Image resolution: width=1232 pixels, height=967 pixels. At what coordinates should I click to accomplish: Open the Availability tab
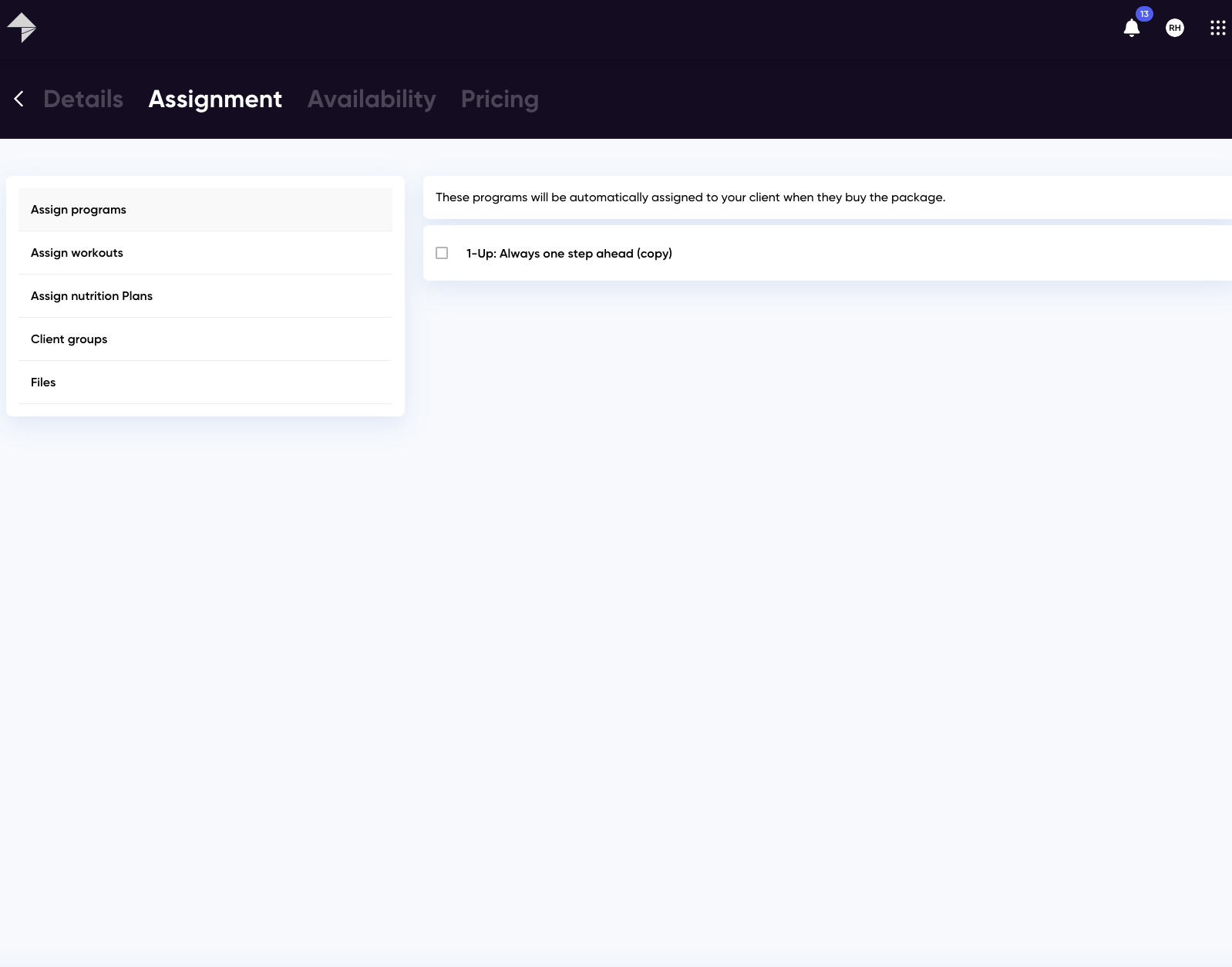coord(372,99)
